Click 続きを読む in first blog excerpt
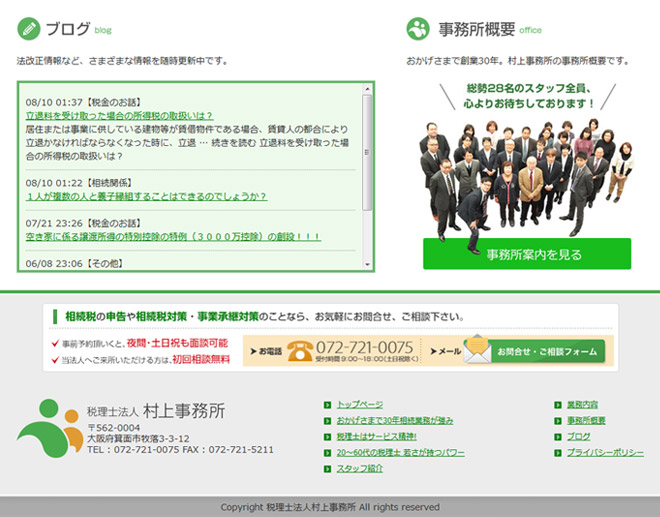Image resolution: width=660 pixels, height=517 pixels. click(x=234, y=143)
